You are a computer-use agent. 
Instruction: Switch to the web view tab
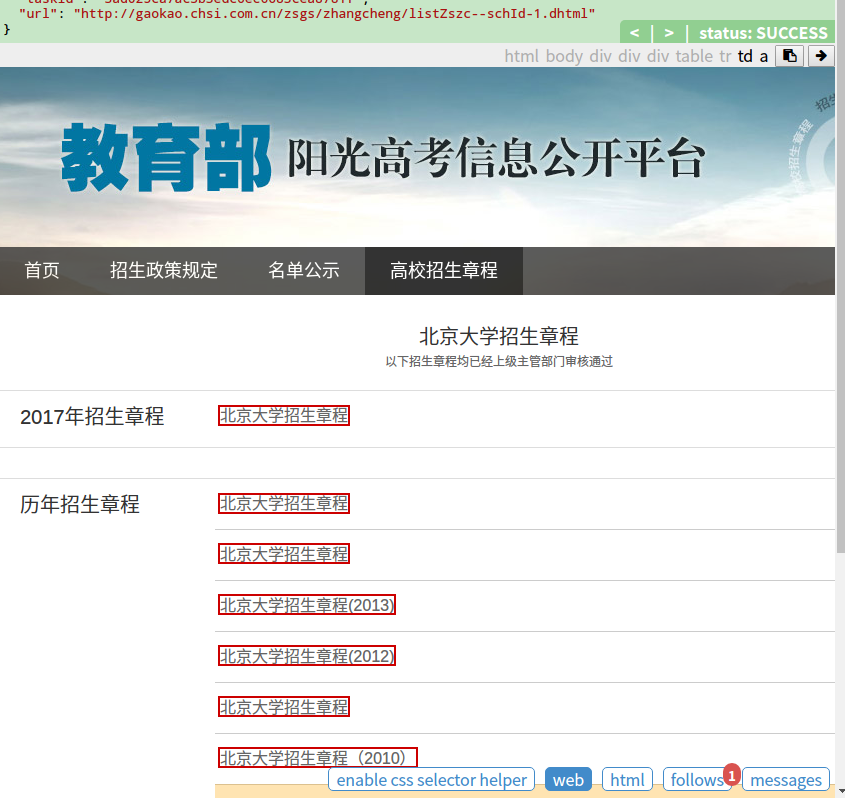(x=568, y=780)
